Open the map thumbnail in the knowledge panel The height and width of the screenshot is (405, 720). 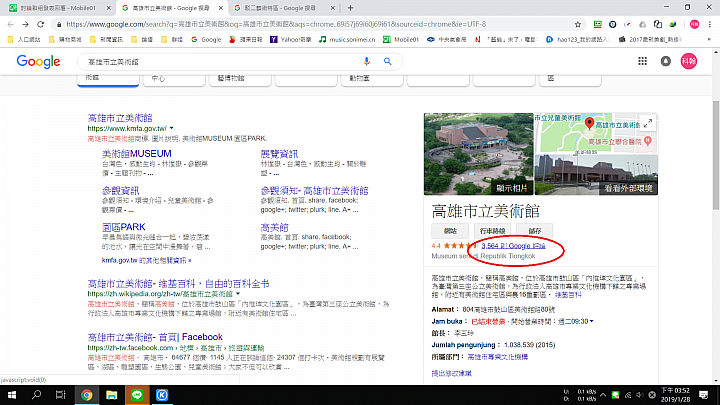[x=596, y=133]
